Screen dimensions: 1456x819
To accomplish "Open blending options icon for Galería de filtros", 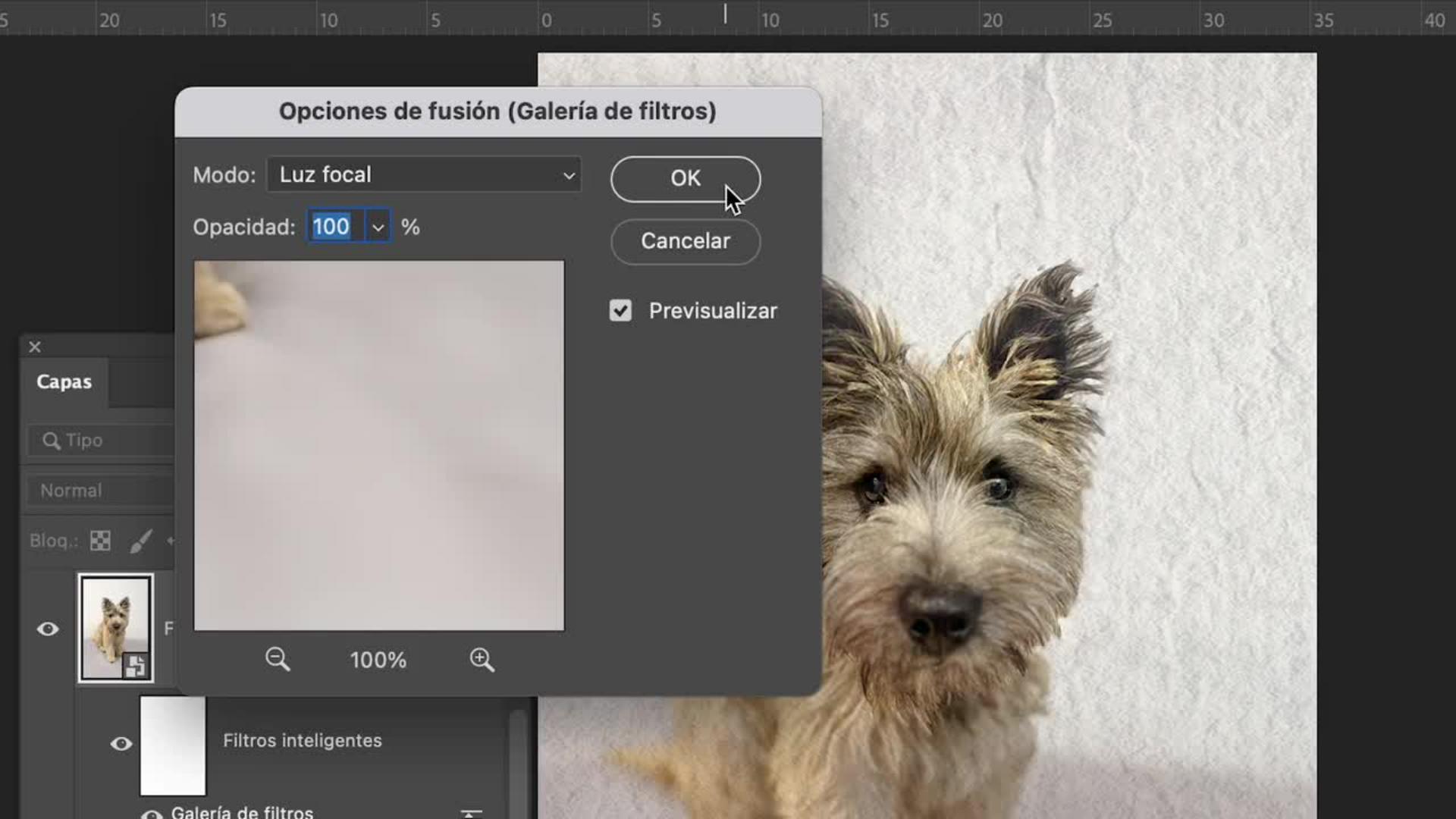I will point(471,812).
